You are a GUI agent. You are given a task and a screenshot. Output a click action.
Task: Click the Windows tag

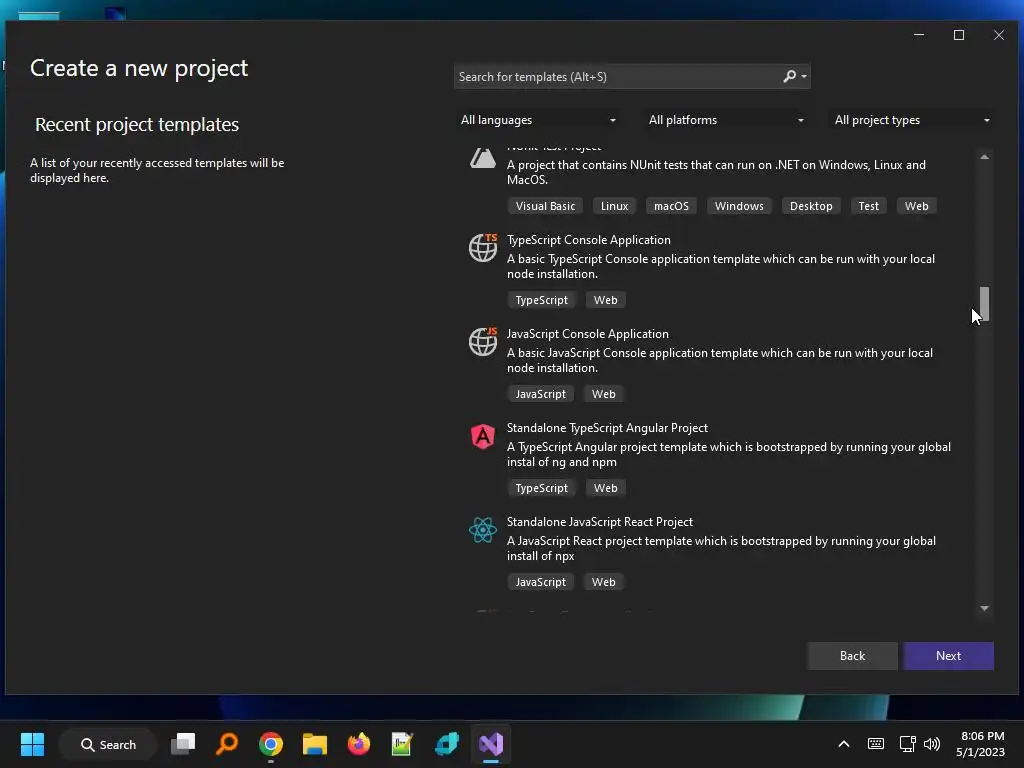(739, 206)
